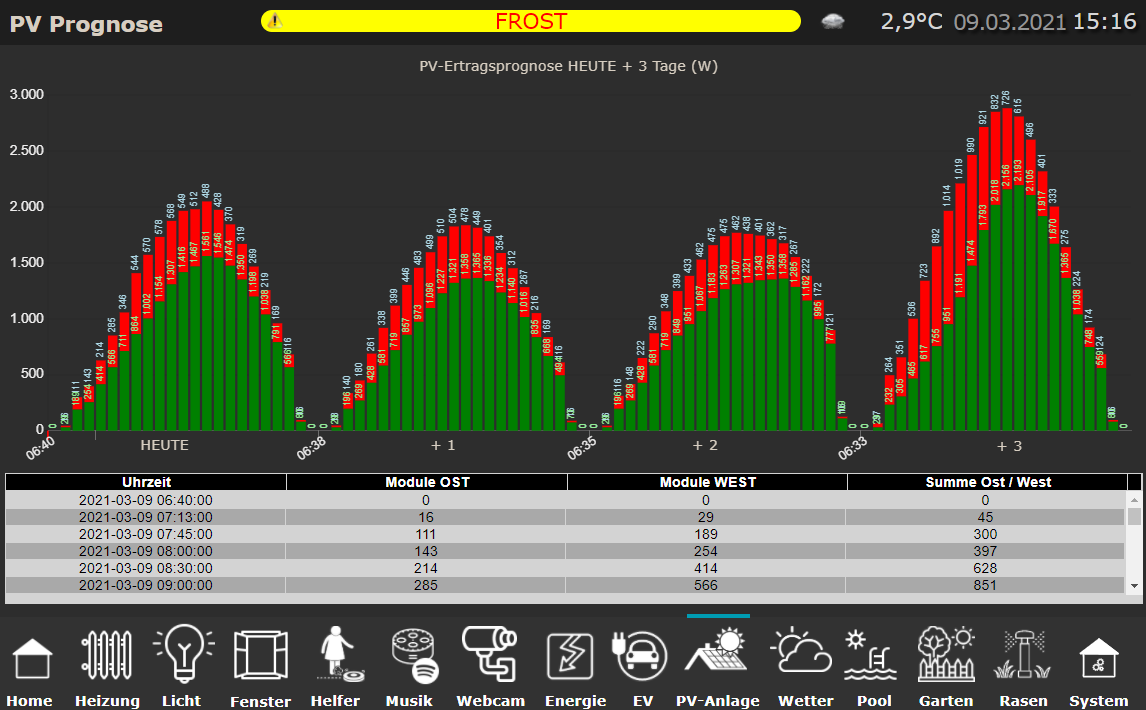The width and height of the screenshot is (1146, 710).
Task: Click the + 3 day axis label
Action: [1009, 445]
